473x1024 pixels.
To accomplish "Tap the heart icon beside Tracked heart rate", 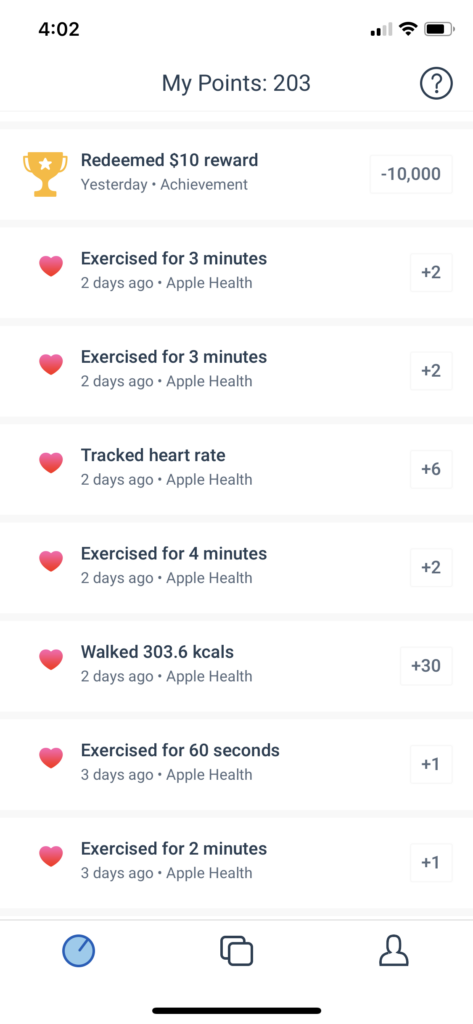I will click(51, 463).
